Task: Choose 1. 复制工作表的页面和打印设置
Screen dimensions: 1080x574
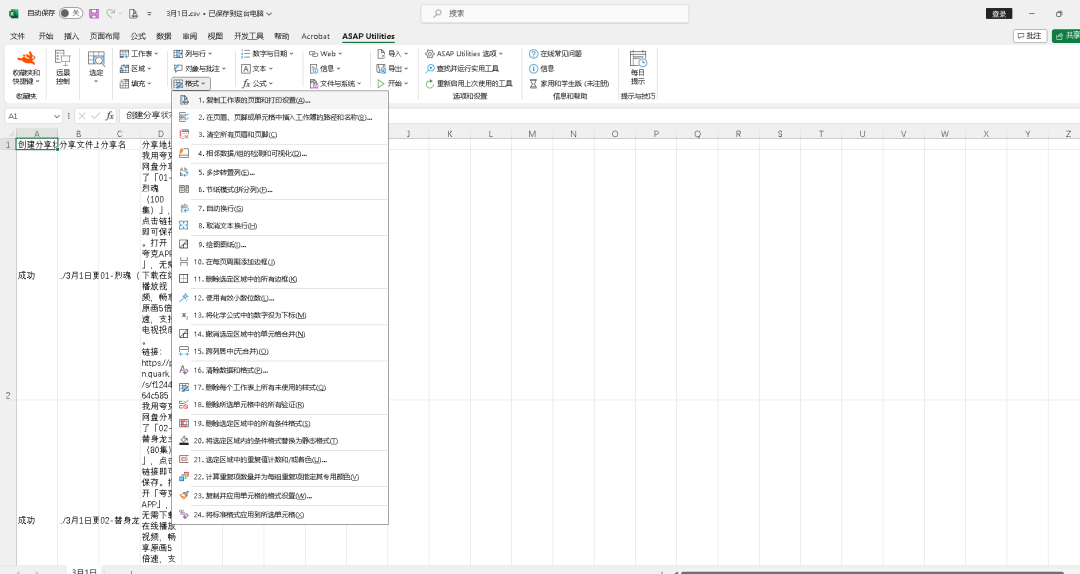Action: pyautogui.click(x=280, y=100)
